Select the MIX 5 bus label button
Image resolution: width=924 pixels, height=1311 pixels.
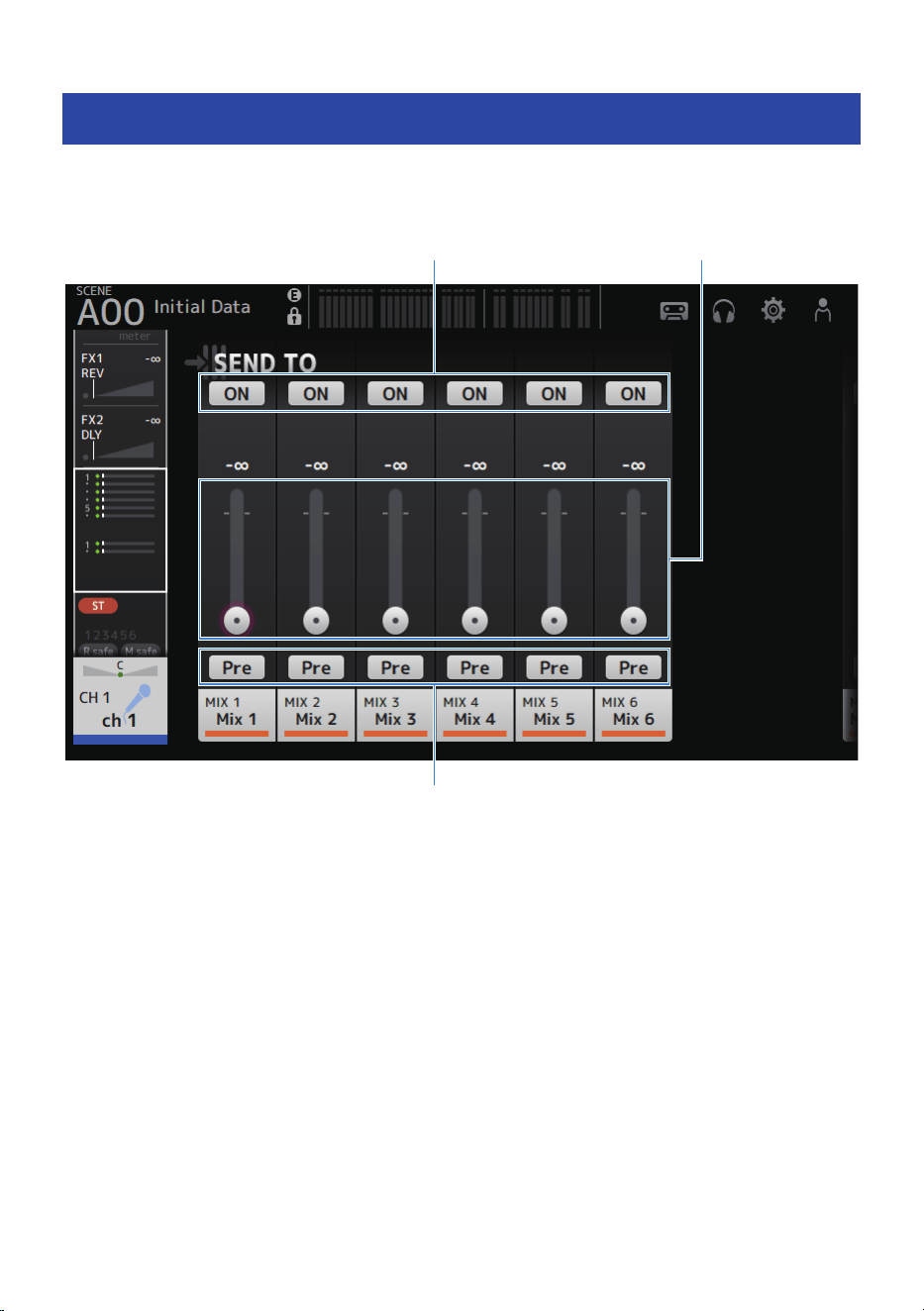pos(554,715)
